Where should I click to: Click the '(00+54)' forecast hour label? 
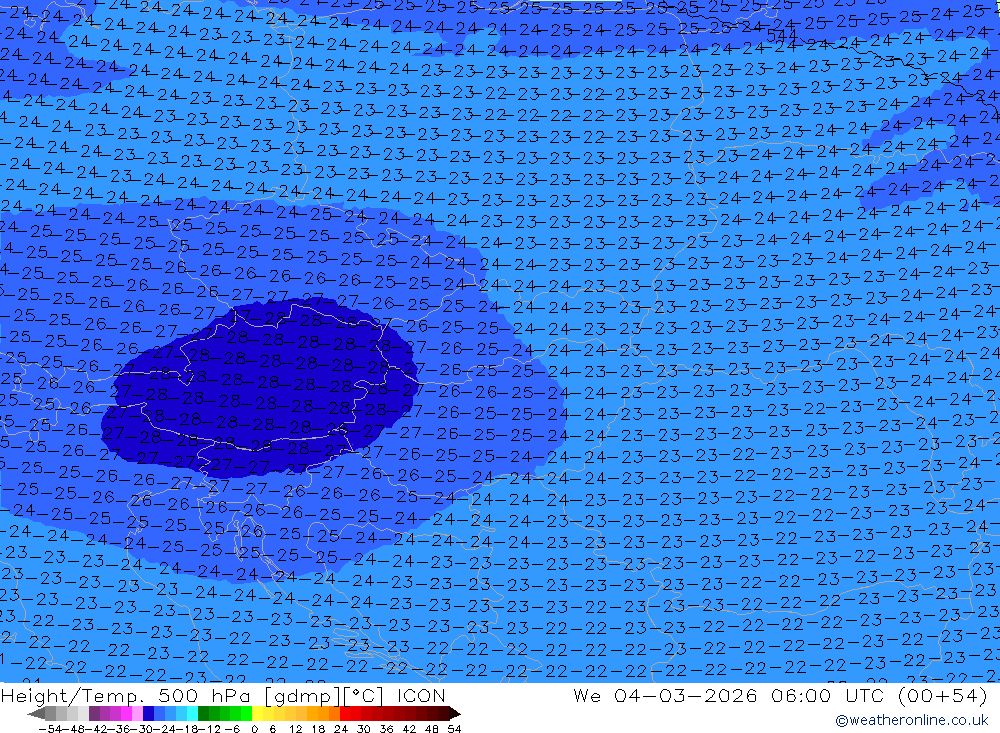tap(943, 695)
